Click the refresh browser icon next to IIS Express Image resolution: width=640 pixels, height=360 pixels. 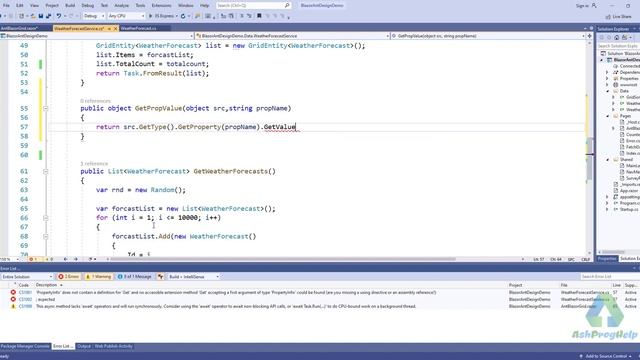(x=183, y=16)
